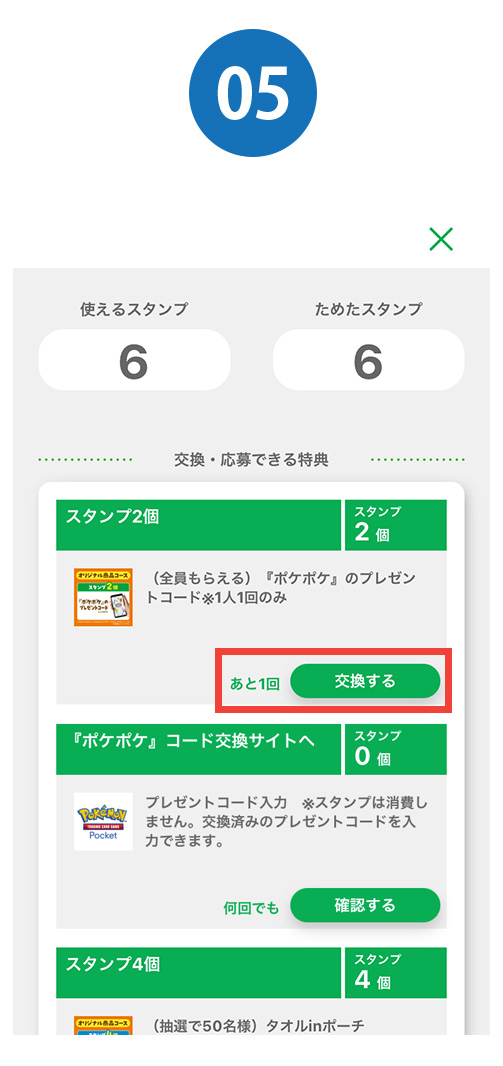Tap the 交換する button for 2 stamps

point(365,681)
